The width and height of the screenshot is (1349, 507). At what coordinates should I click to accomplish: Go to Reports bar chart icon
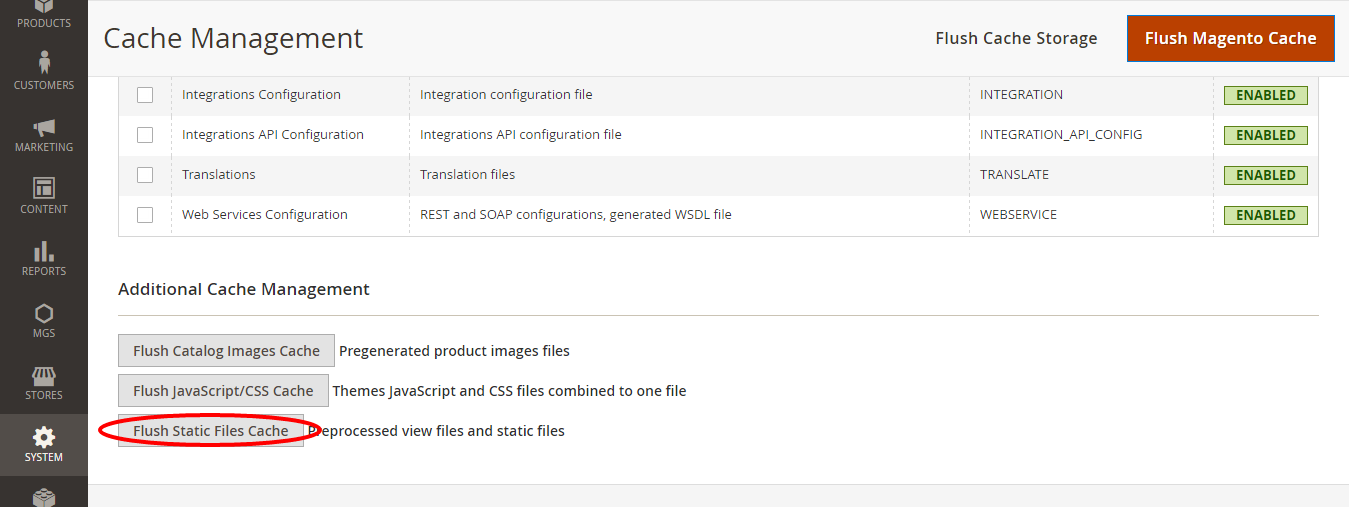pyautogui.click(x=43, y=257)
